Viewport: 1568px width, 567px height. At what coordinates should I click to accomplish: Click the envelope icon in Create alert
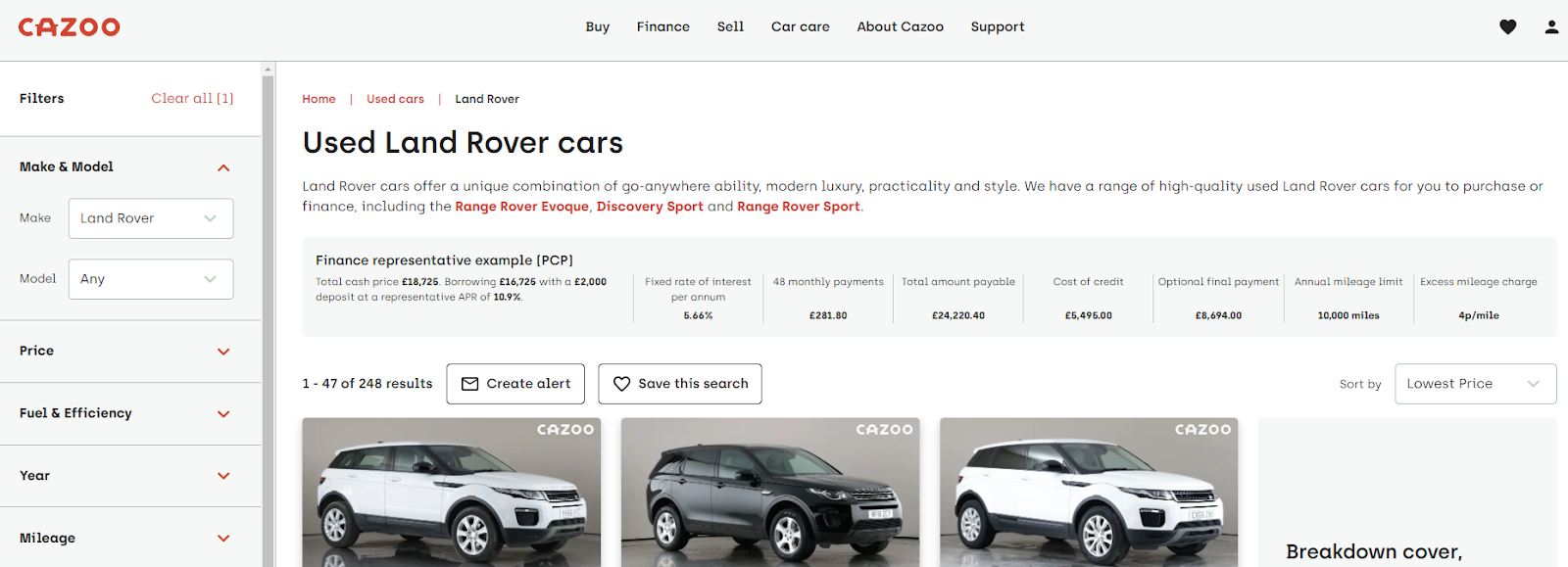pyautogui.click(x=470, y=384)
